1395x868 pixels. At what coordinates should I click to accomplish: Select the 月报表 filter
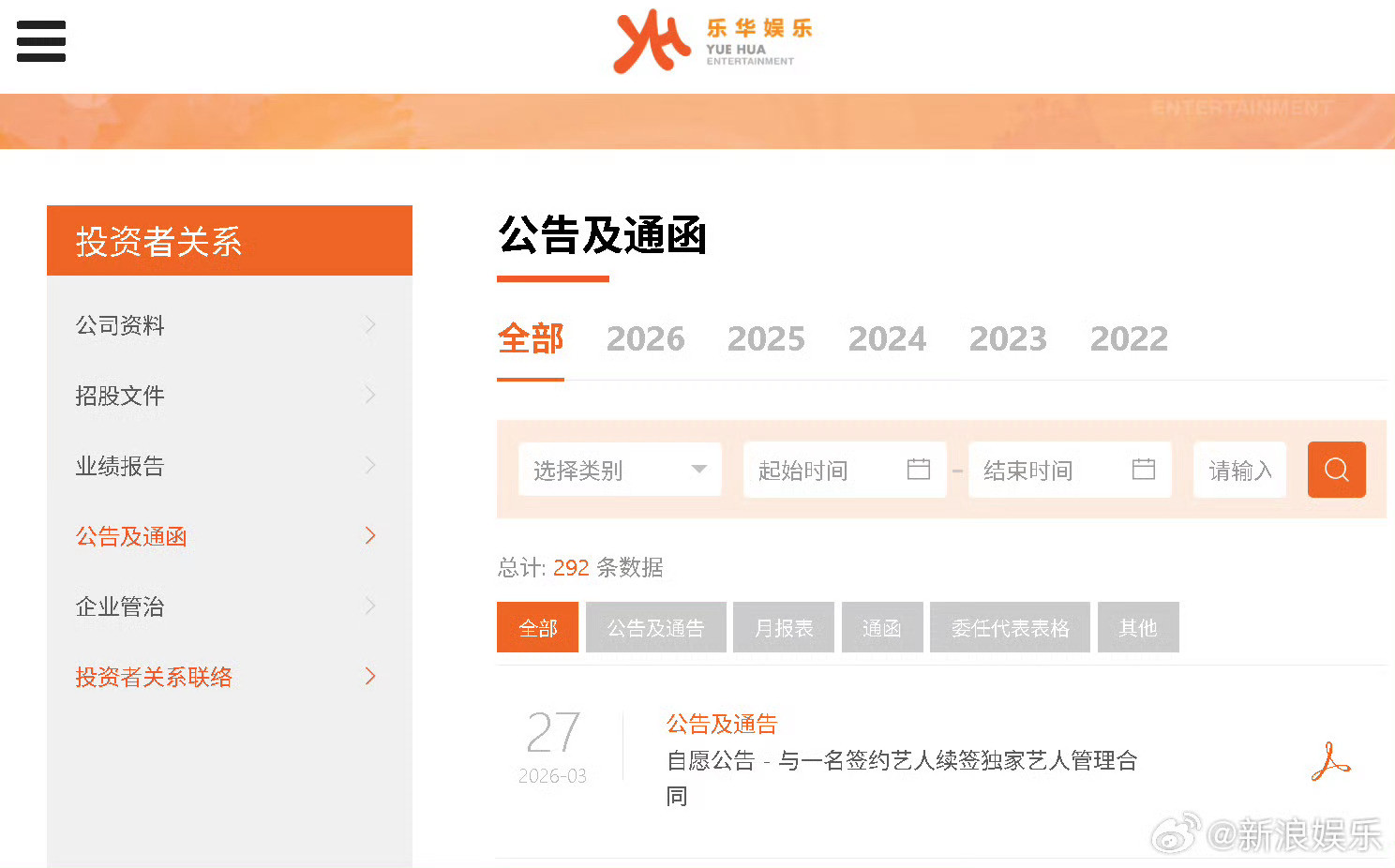tap(783, 627)
